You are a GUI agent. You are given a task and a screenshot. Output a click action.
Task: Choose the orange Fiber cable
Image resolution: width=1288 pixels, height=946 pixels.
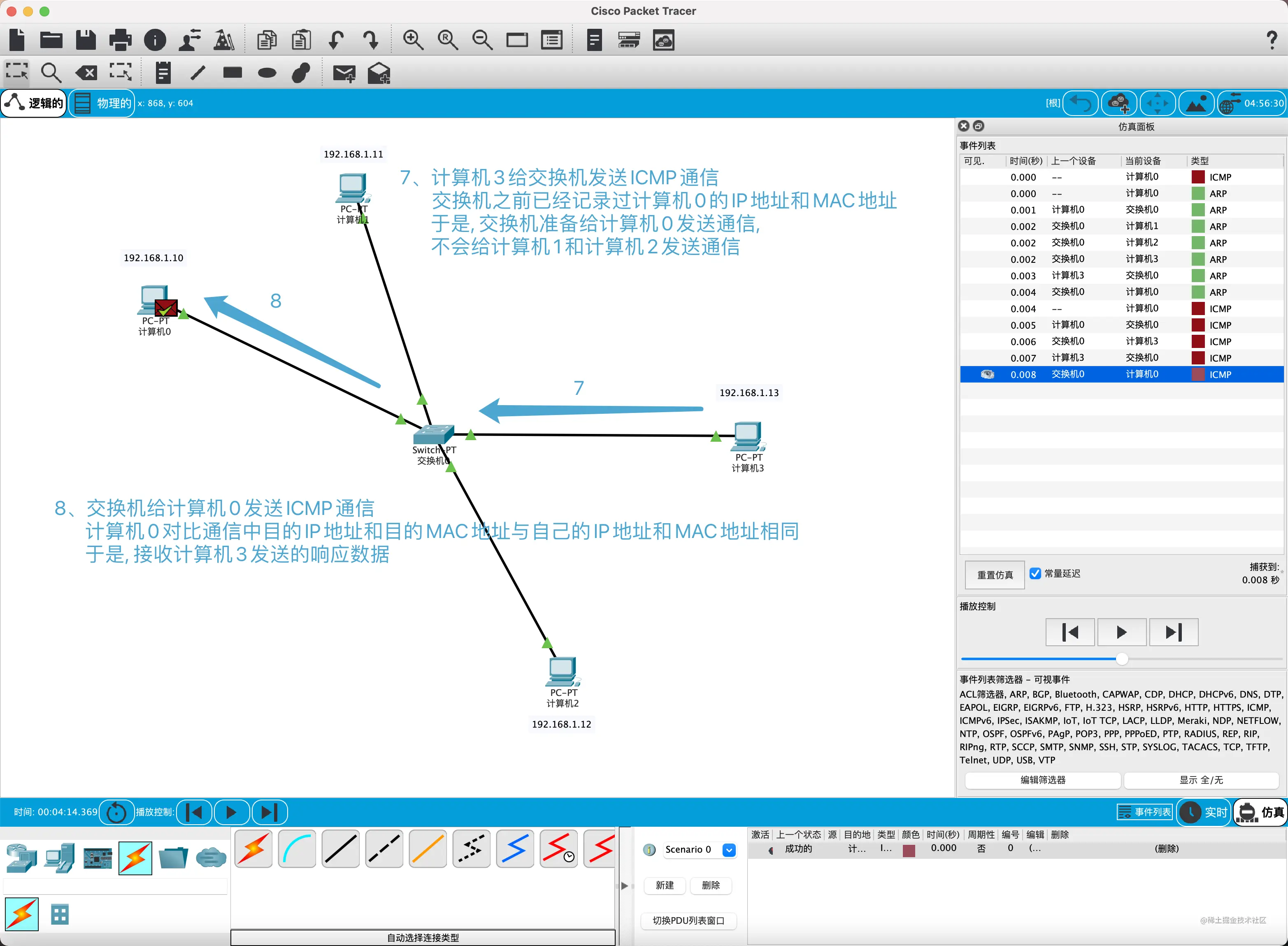click(428, 849)
